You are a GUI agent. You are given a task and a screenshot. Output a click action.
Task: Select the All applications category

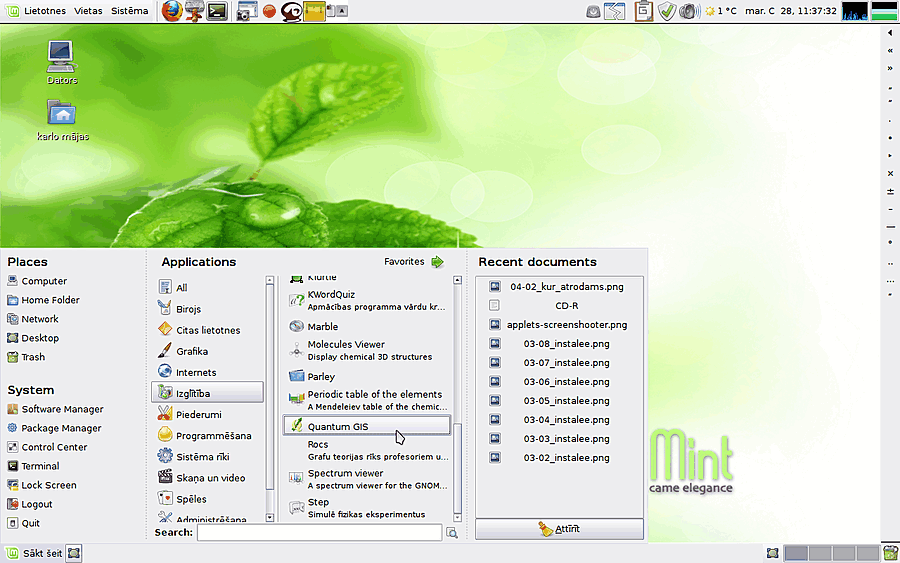(207, 288)
